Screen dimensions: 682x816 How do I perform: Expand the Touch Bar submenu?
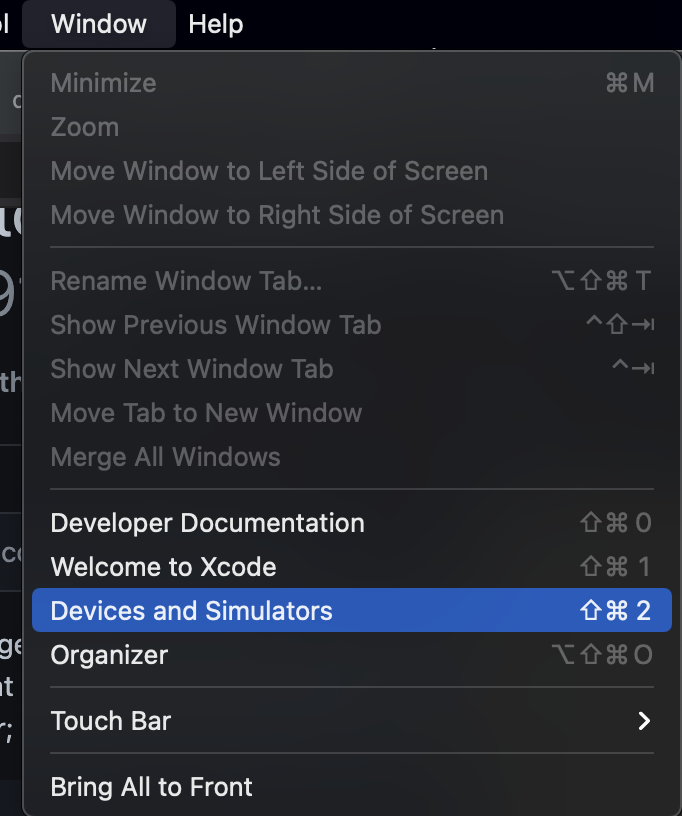pyautogui.click(x=110, y=720)
